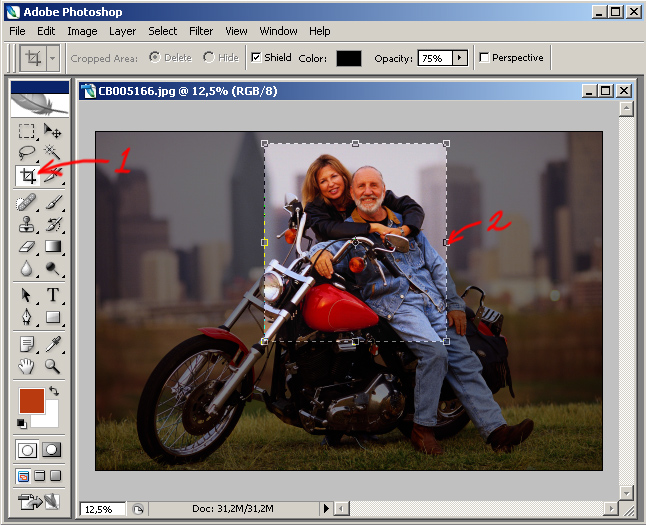The height and width of the screenshot is (525, 646).
Task: Click the vertical scrollbar down arrow
Action: 626,492
